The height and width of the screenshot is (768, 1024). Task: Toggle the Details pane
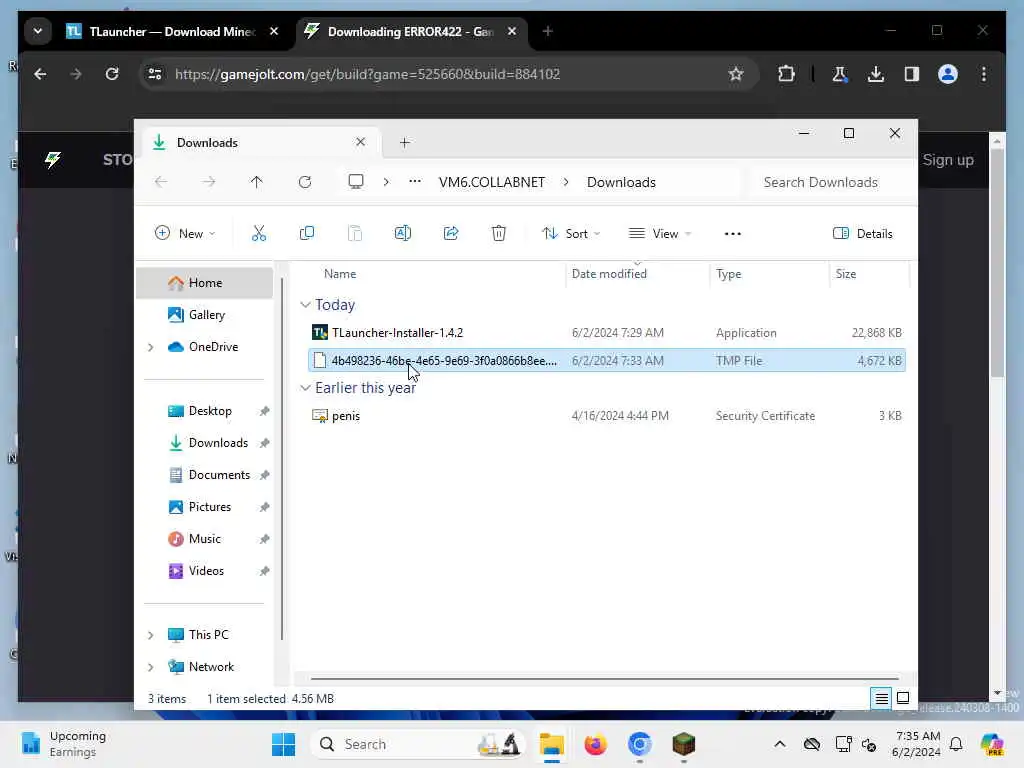(863, 233)
